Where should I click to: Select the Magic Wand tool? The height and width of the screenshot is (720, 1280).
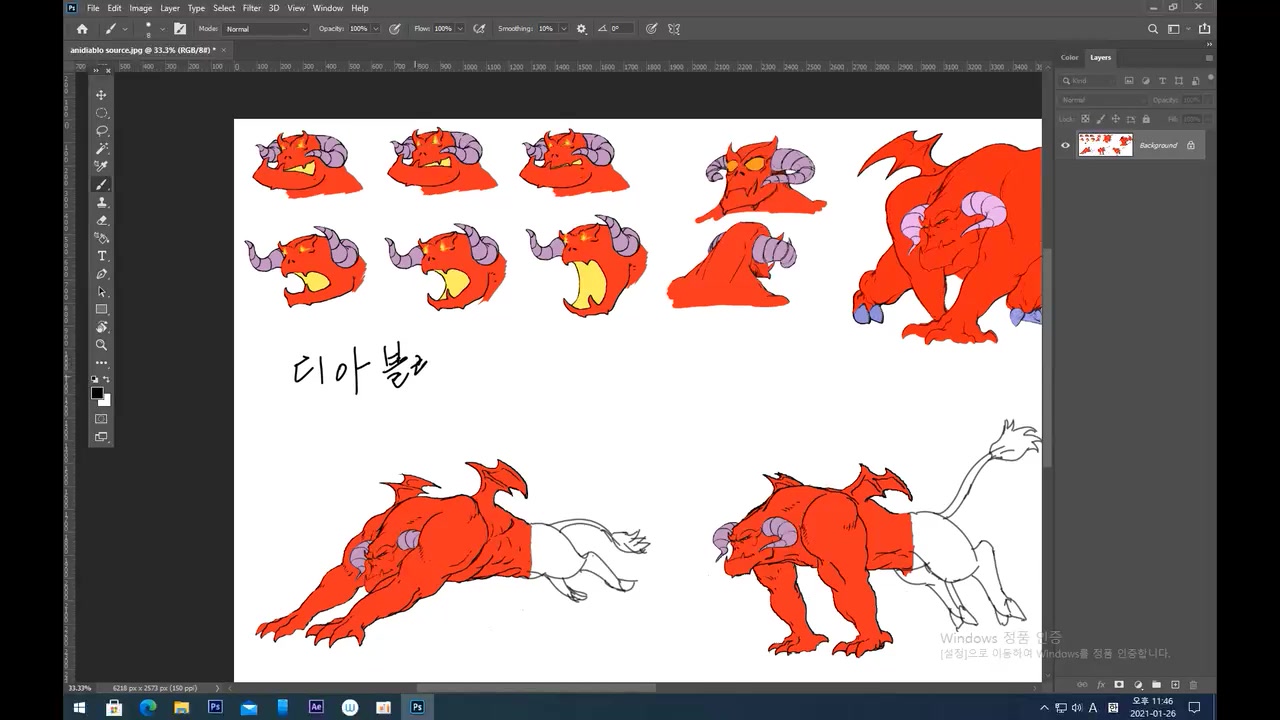coord(101,149)
